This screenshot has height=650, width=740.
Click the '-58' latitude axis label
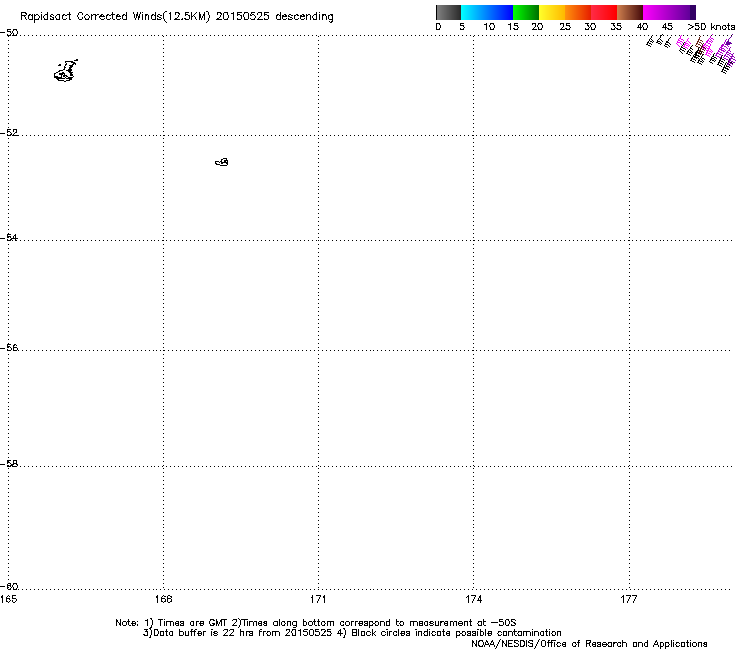click(x=9, y=464)
